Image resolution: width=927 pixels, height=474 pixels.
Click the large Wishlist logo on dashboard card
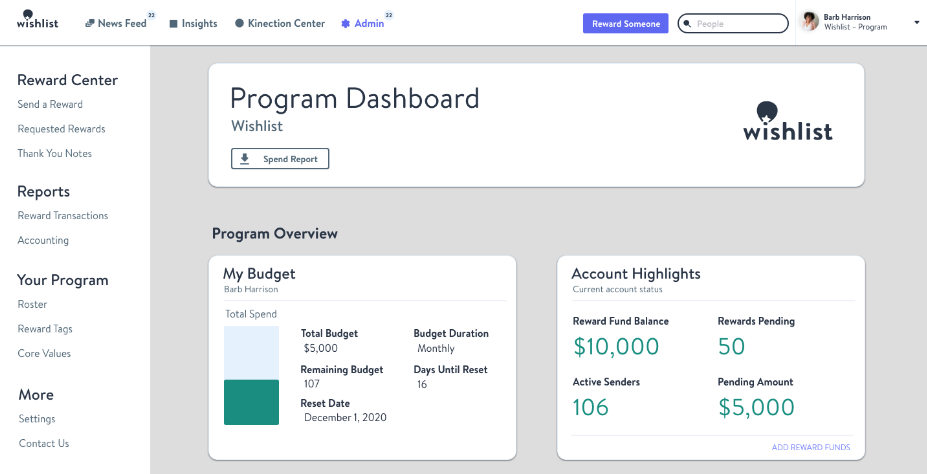(787, 121)
